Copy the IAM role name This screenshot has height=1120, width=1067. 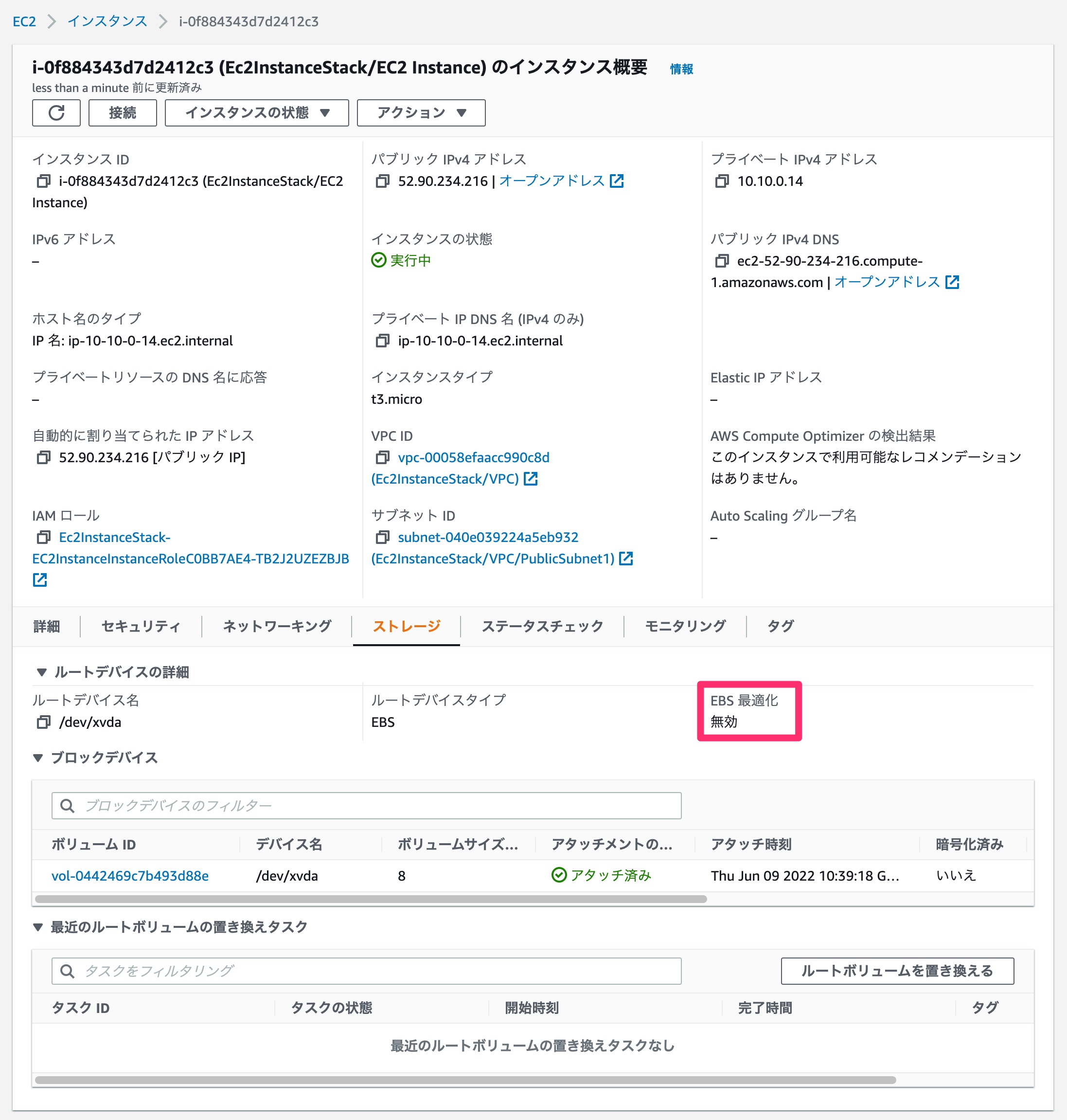click(43, 537)
